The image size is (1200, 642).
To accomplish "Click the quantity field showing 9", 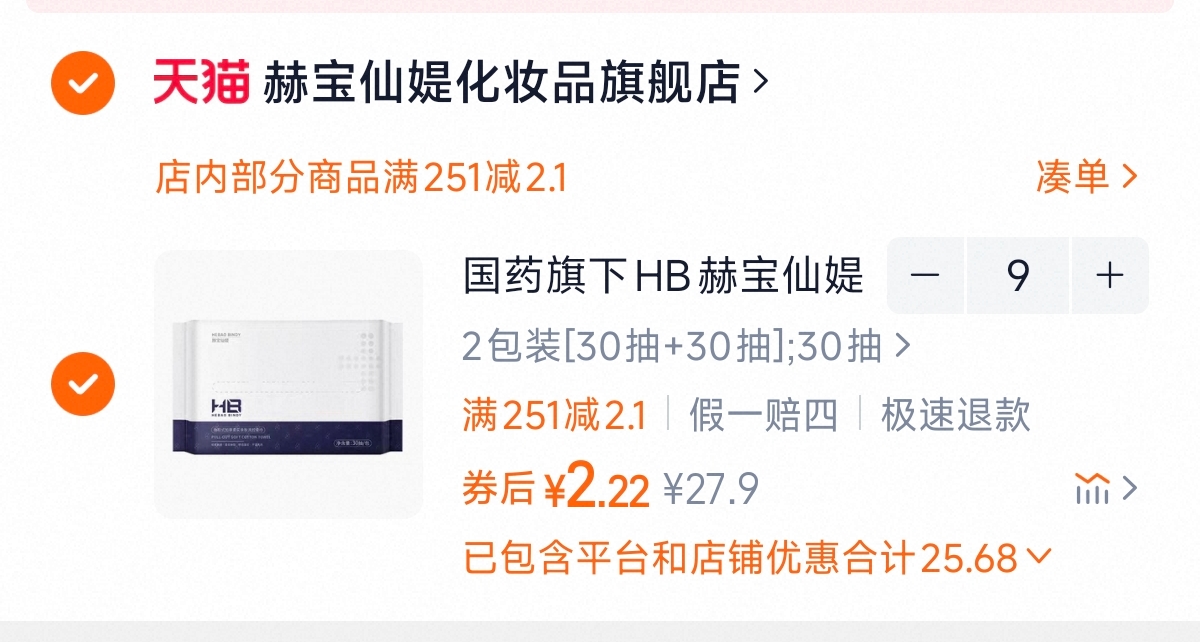I will click(1018, 276).
